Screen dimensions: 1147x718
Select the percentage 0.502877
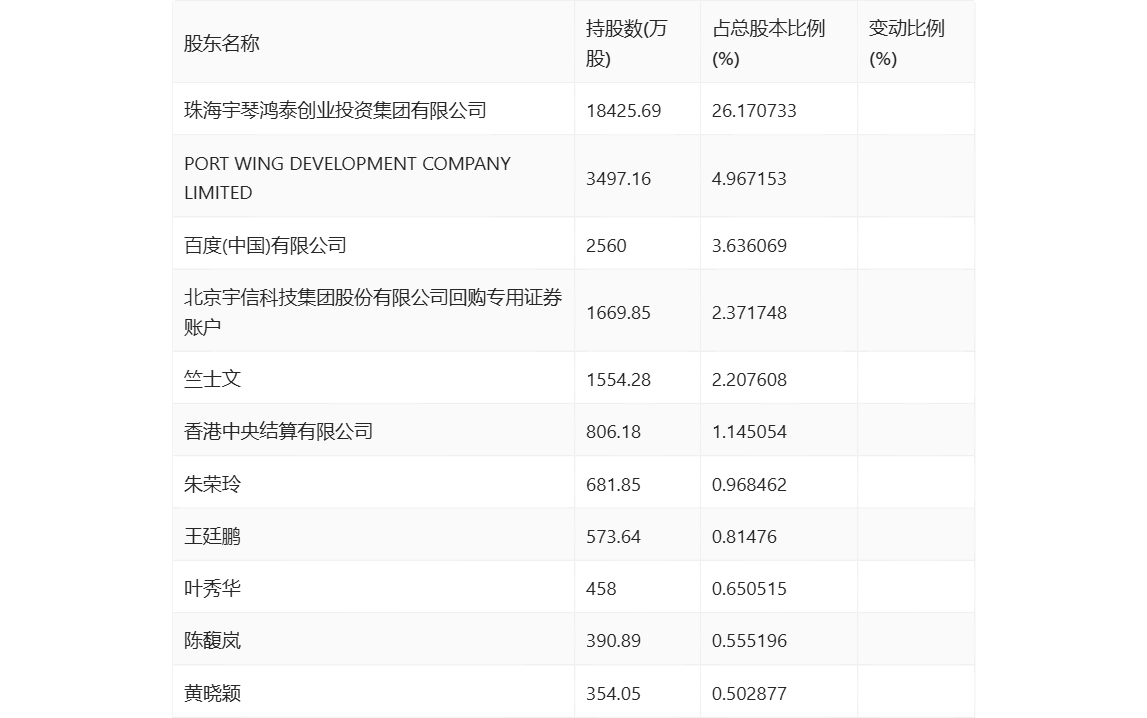point(749,694)
